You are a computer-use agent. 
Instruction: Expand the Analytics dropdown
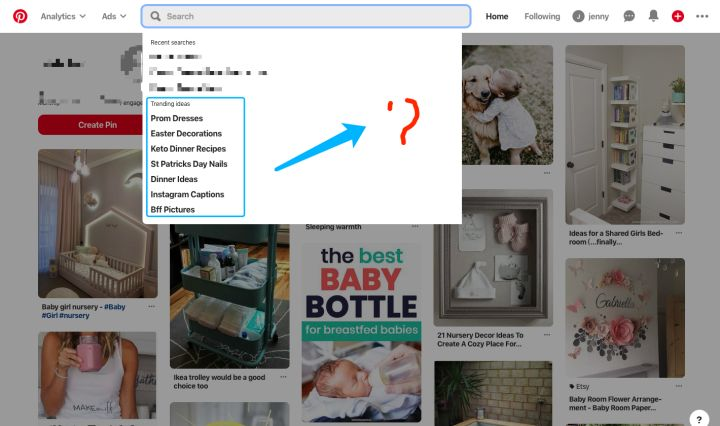point(62,16)
